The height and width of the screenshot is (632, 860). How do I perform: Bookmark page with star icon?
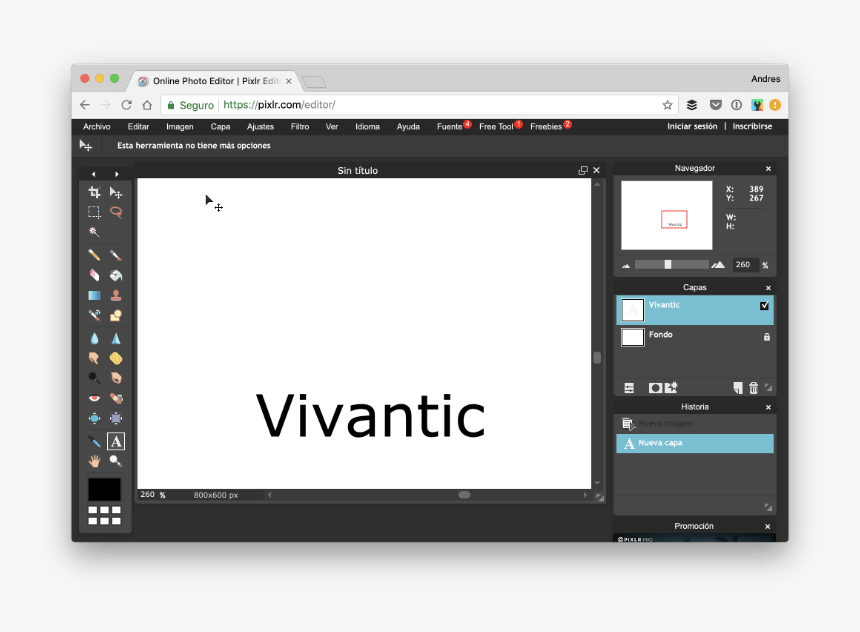667,105
